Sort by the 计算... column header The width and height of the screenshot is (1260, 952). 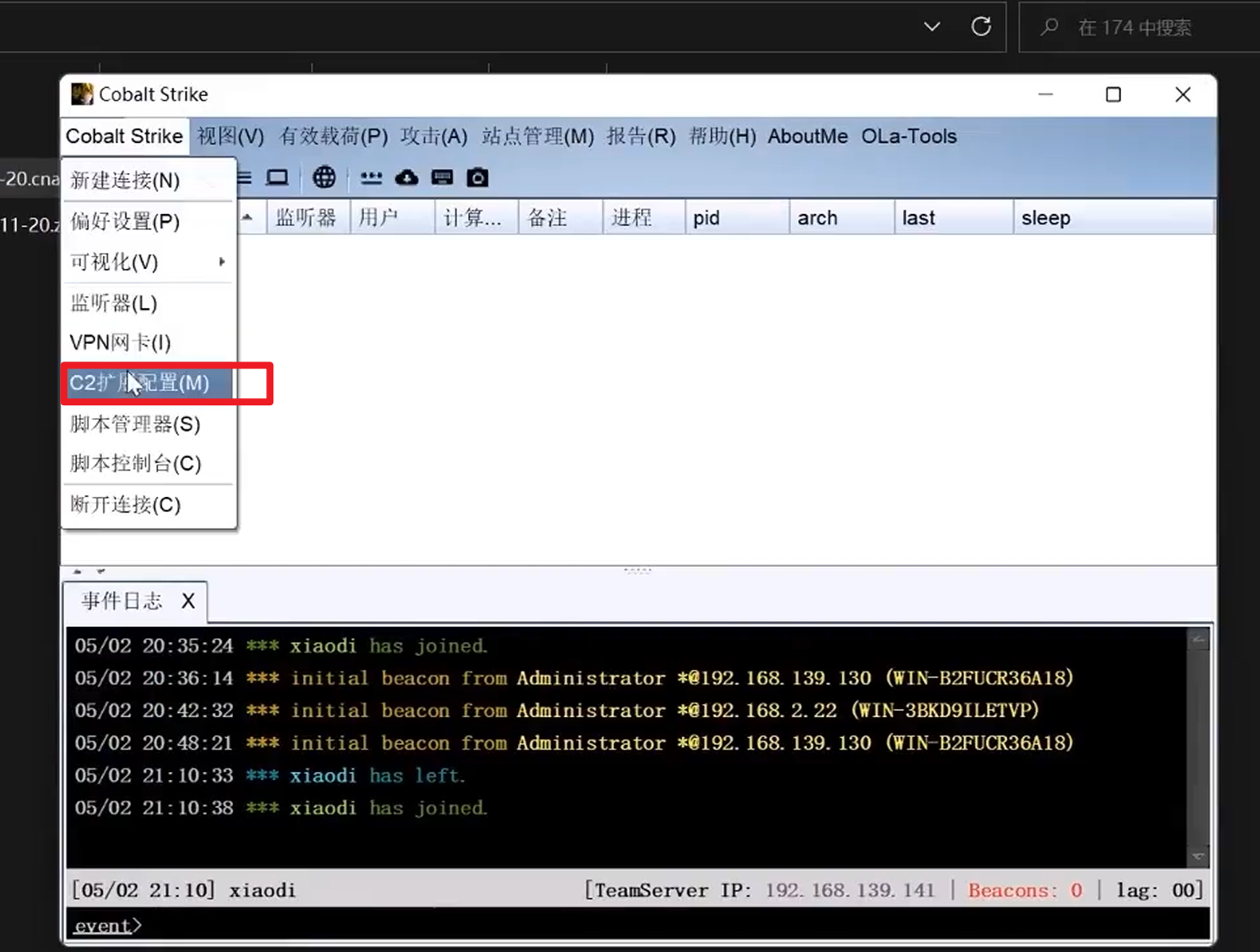pos(477,217)
